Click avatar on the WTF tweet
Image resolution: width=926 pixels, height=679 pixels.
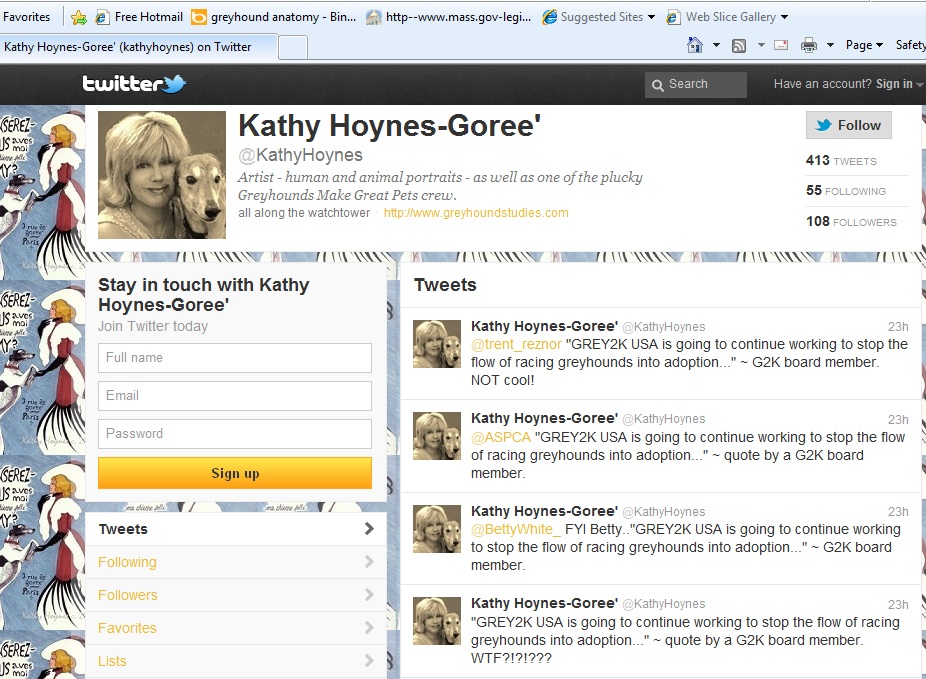(437, 621)
